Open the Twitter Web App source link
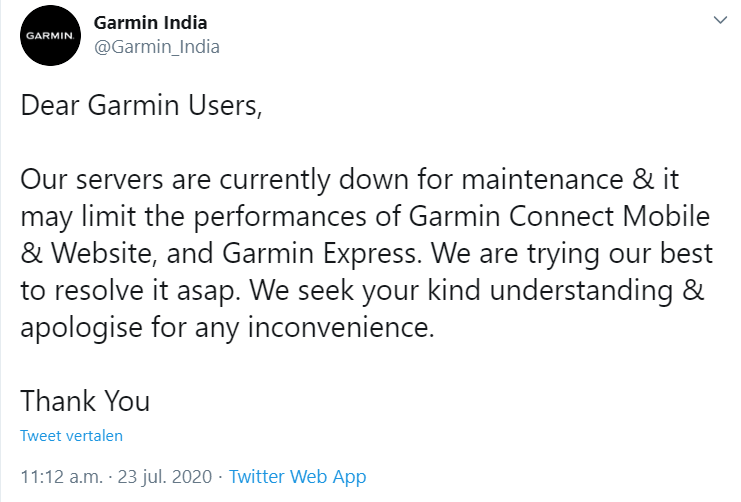The height and width of the screenshot is (502, 741). pos(297,477)
